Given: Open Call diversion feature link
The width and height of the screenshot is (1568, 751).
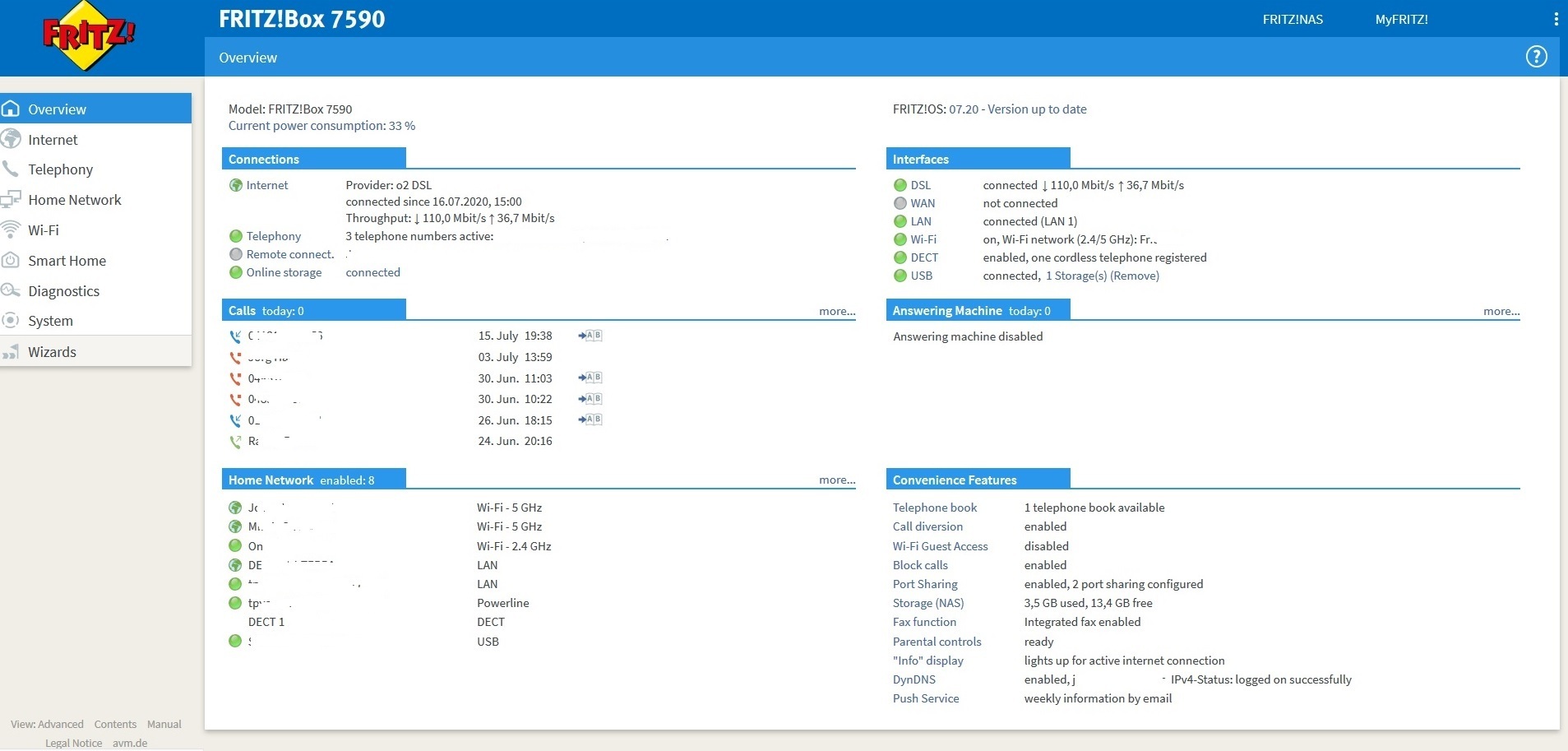Looking at the screenshot, I should click(x=927, y=526).
